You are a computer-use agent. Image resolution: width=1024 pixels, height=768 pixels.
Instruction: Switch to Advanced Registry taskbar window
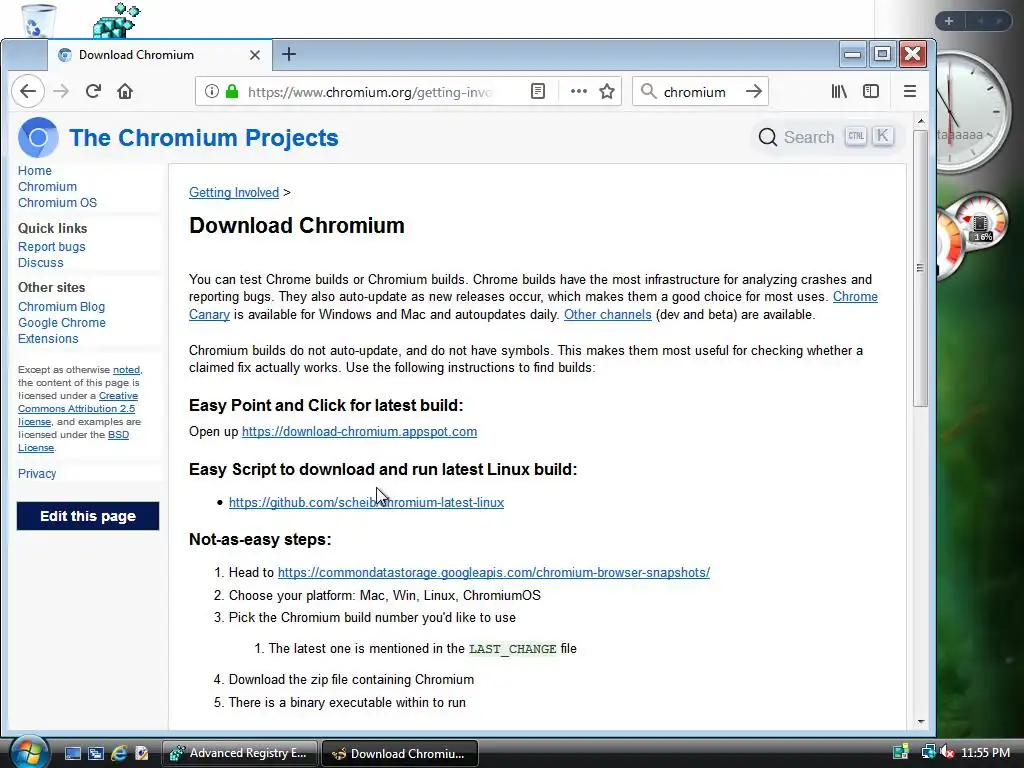coord(239,753)
